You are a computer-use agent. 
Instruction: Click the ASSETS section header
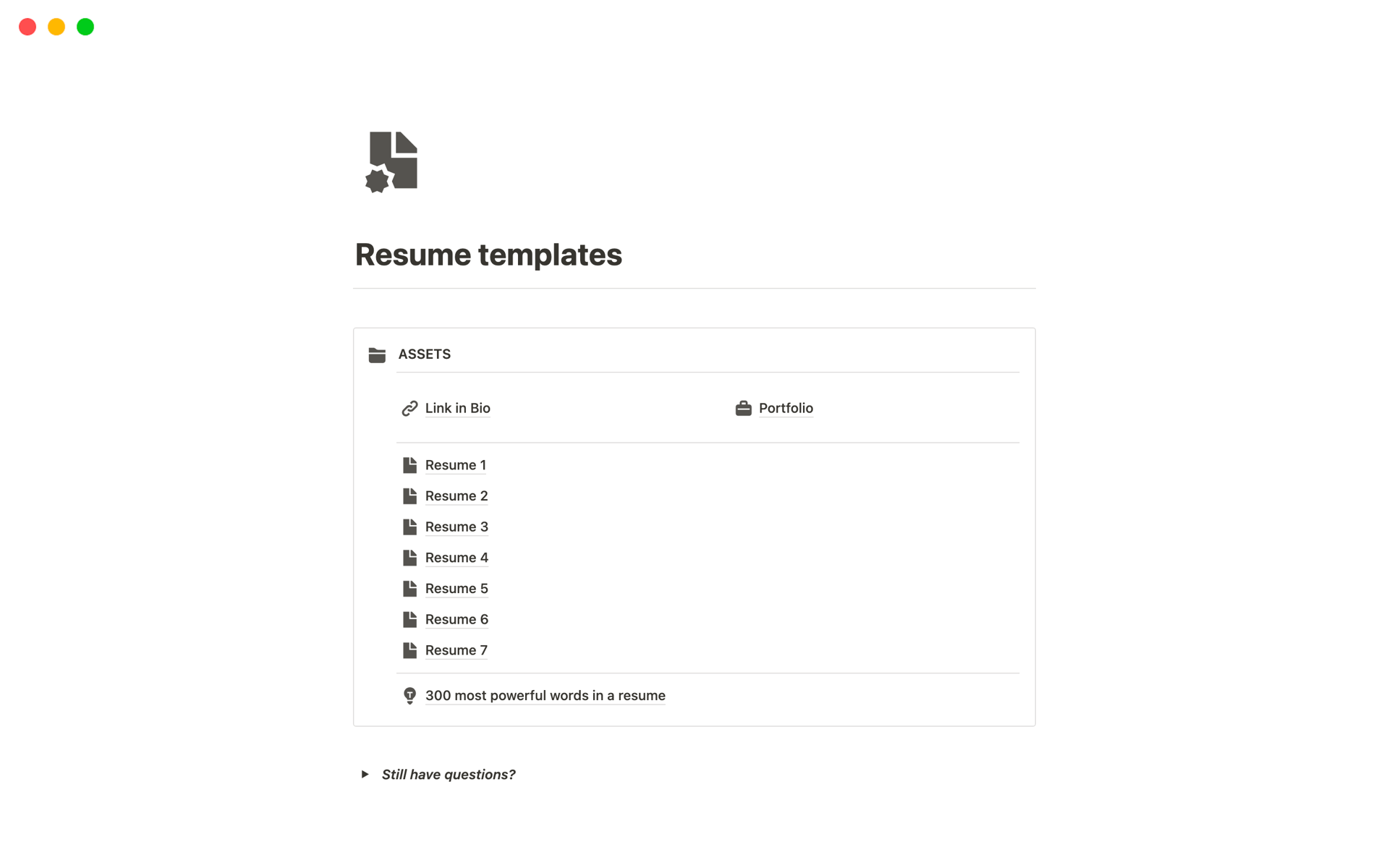424,354
